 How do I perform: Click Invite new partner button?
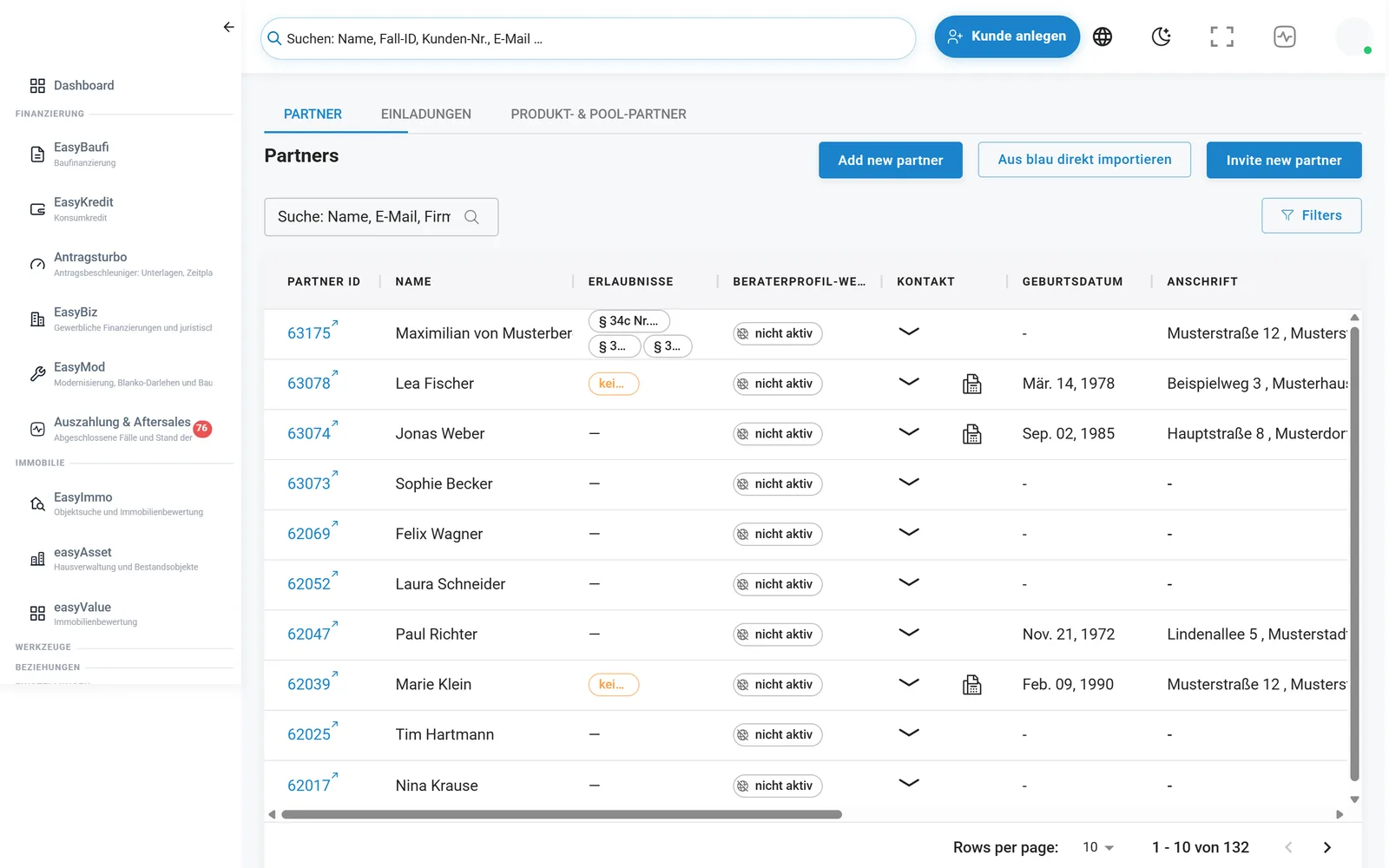pyautogui.click(x=1284, y=160)
